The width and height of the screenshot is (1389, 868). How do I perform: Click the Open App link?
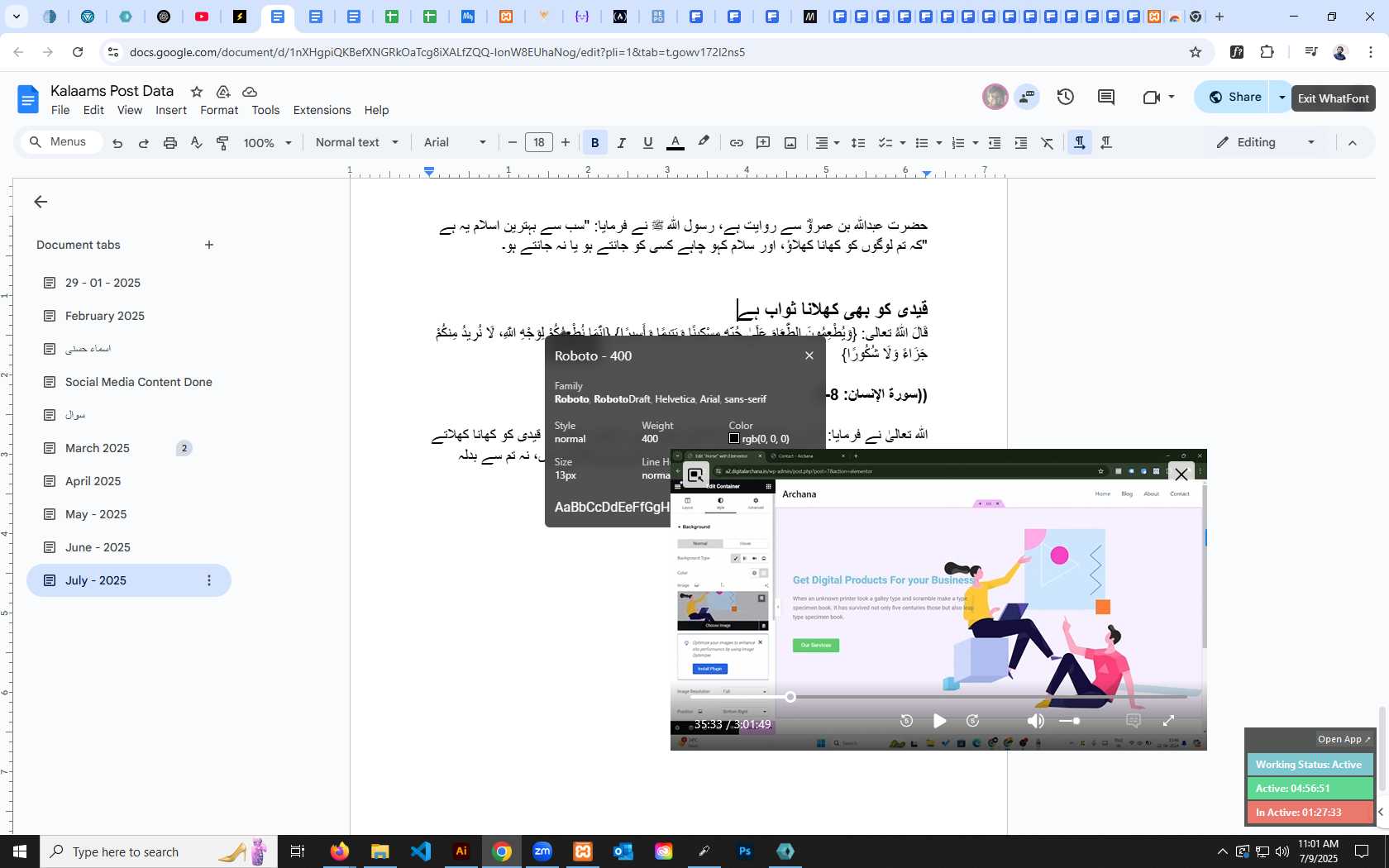(1344, 739)
